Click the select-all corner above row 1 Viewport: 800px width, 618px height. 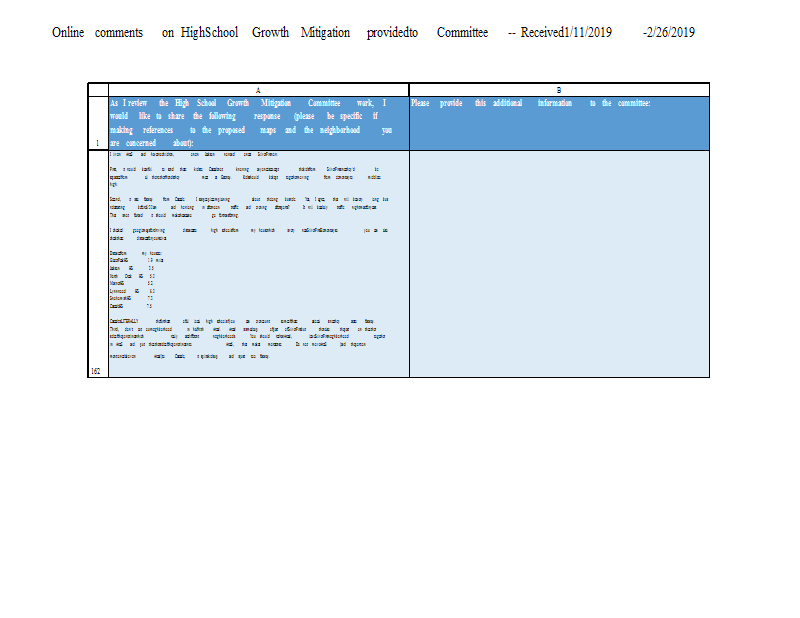98,90
